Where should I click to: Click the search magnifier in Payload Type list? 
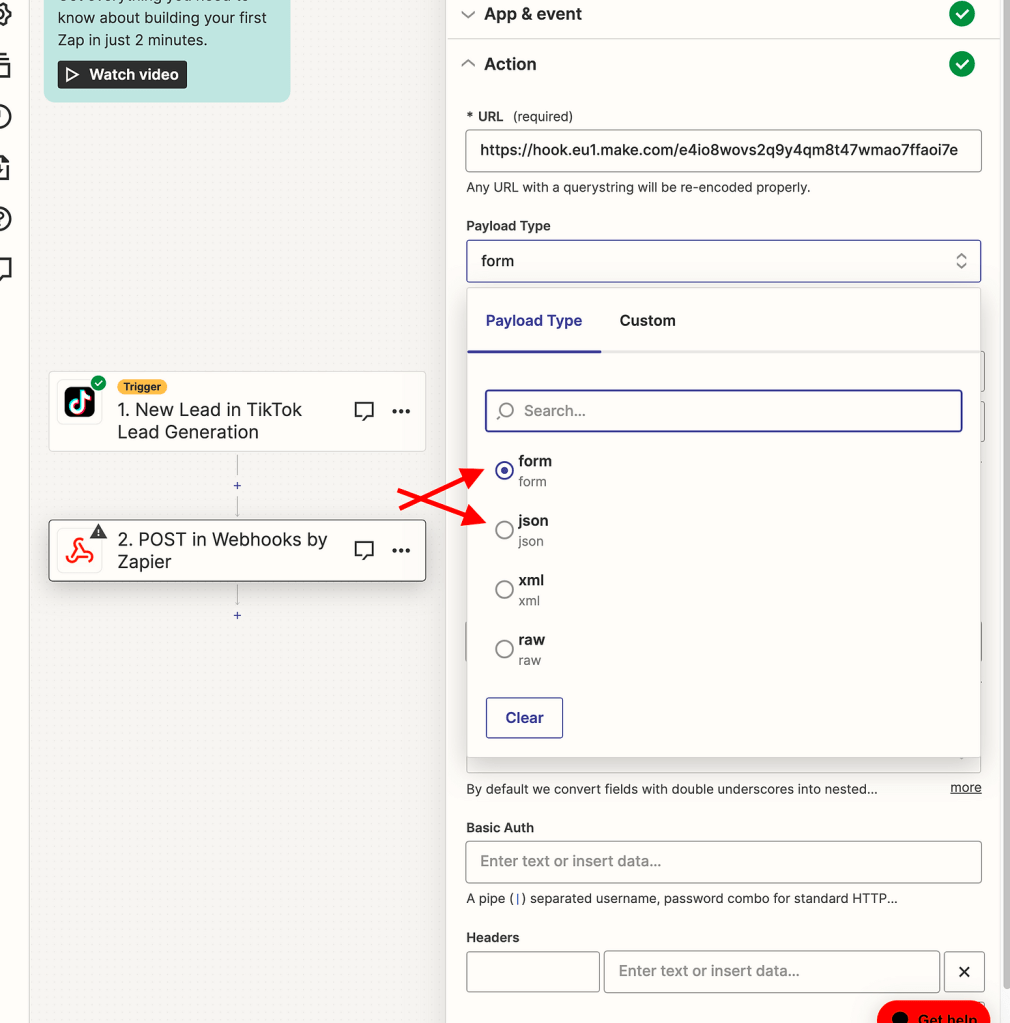click(505, 411)
